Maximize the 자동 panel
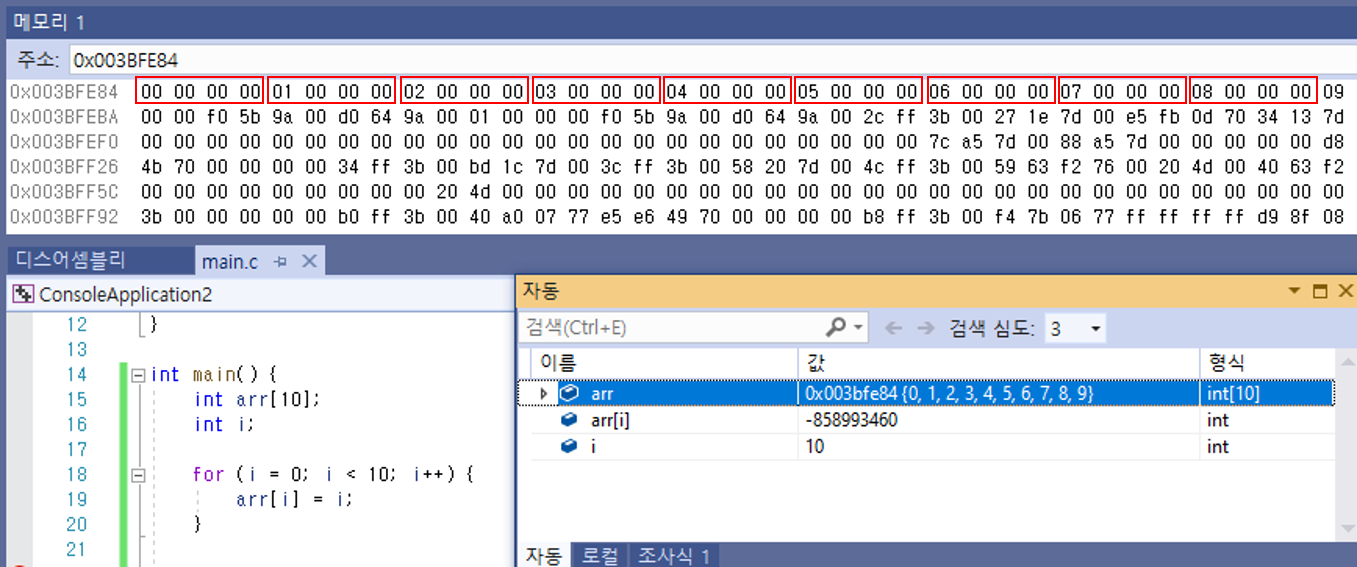Screen dimensions: 1357x567 1319,291
